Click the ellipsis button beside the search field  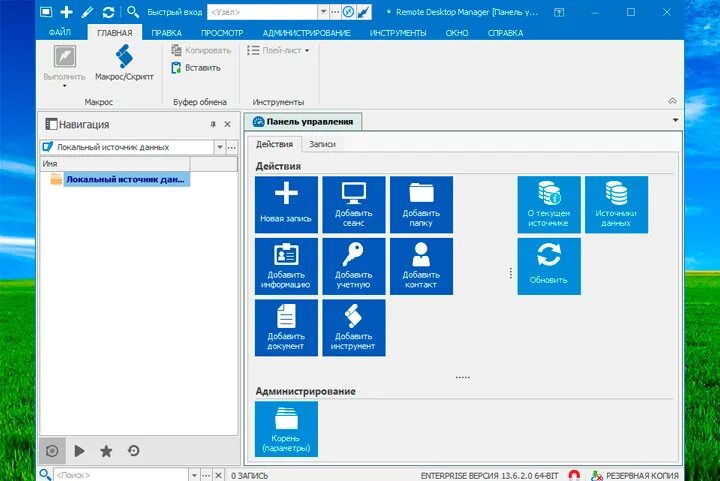[x=206, y=475]
